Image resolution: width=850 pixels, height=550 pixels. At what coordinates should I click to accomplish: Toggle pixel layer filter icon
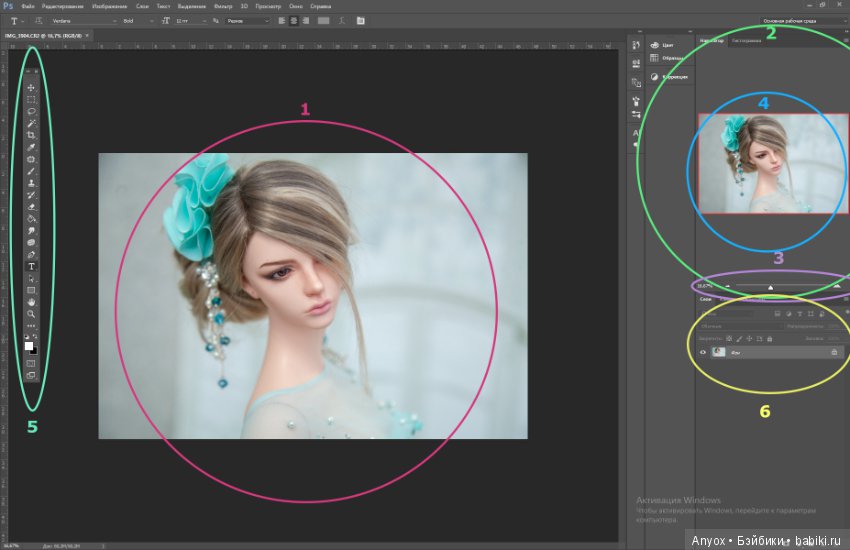click(x=777, y=314)
